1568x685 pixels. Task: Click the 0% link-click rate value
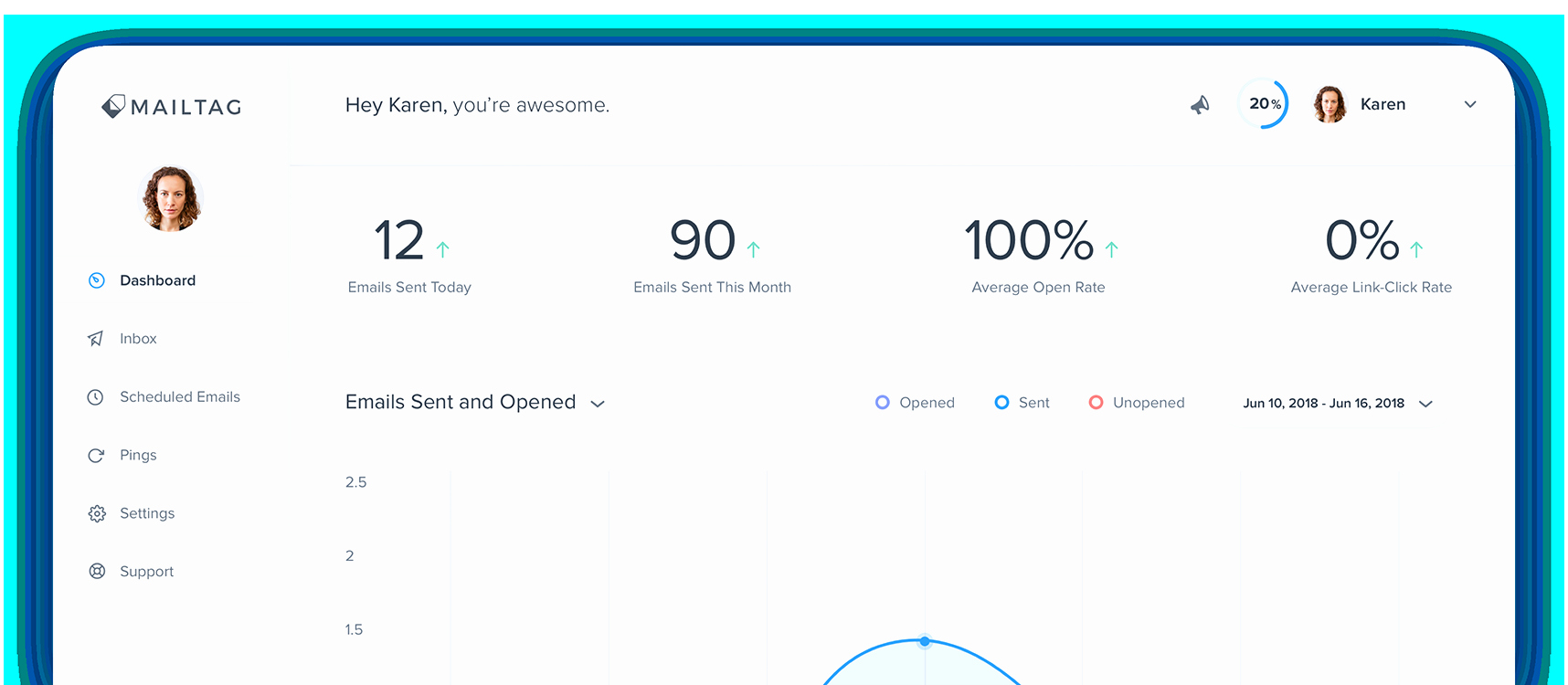[x=1362, y=241]
